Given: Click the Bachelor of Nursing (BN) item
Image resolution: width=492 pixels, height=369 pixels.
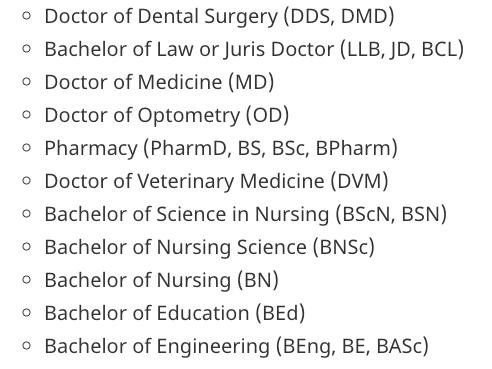Looking at the screenshot, I should (161, 280).
